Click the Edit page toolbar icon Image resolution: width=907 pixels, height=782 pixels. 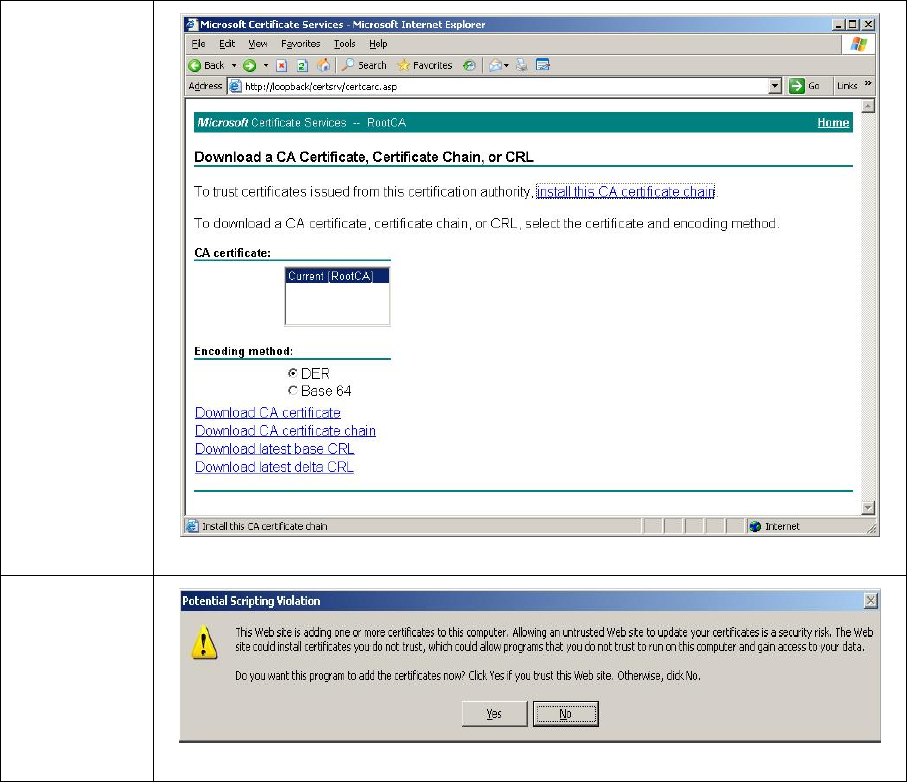point(543,65)
